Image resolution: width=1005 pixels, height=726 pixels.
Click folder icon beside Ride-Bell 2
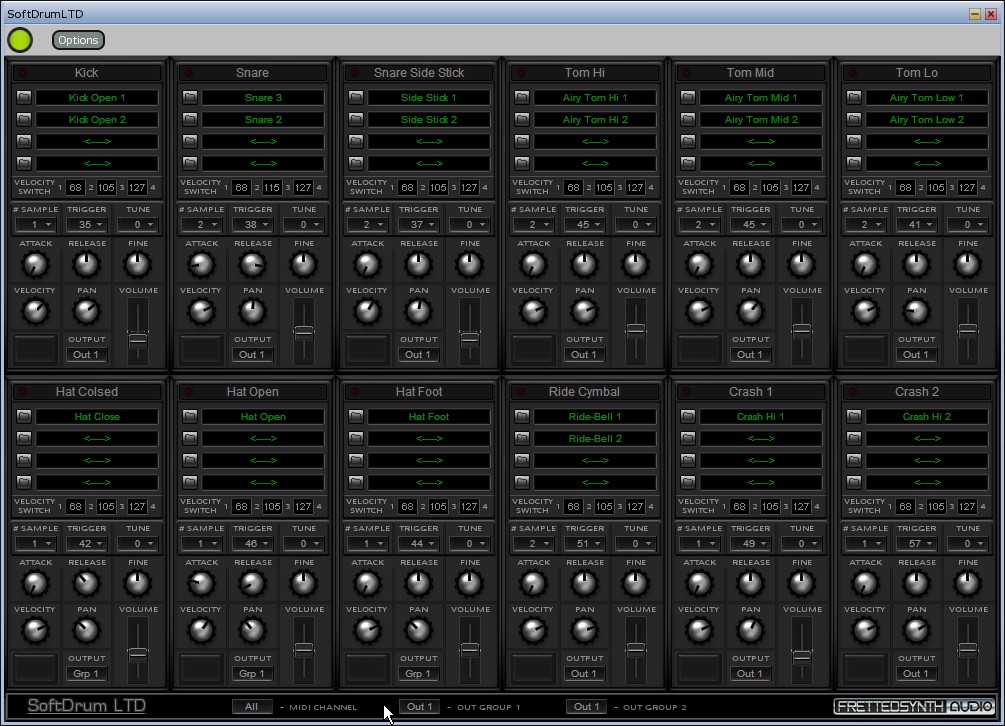(522, 438)
